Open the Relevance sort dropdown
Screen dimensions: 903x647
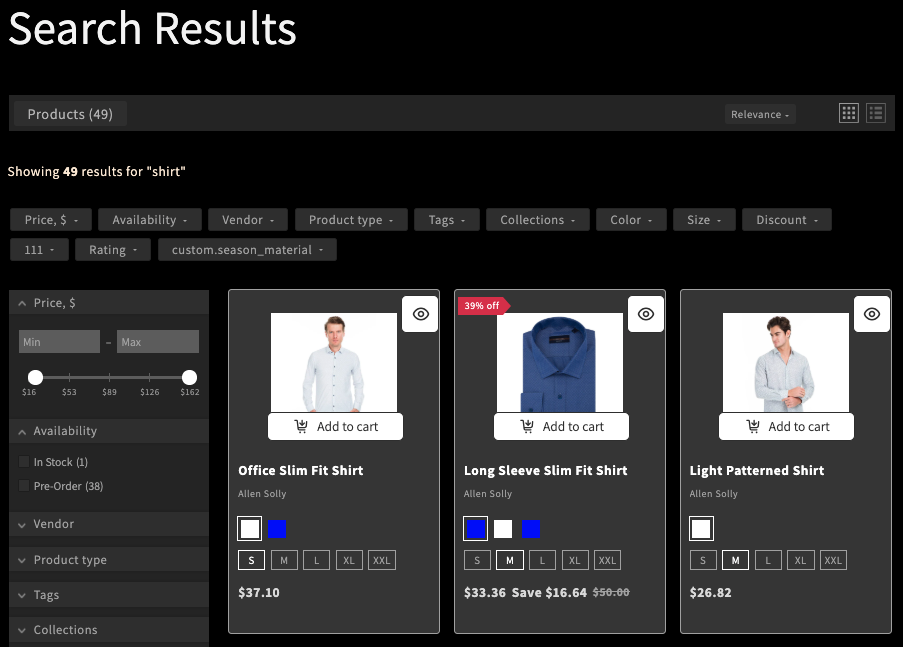pyautogui.click(x=760, y=114)
